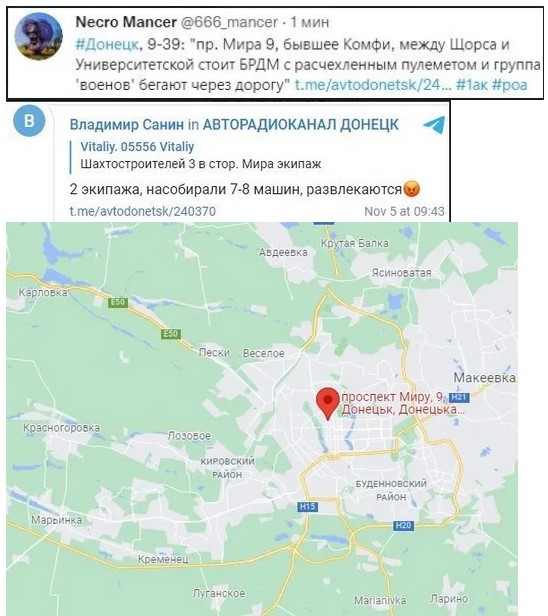The height and width of the screenshot is (616, 548).
Task: Open the #Донецк hashtag
Action: point(107,44)
